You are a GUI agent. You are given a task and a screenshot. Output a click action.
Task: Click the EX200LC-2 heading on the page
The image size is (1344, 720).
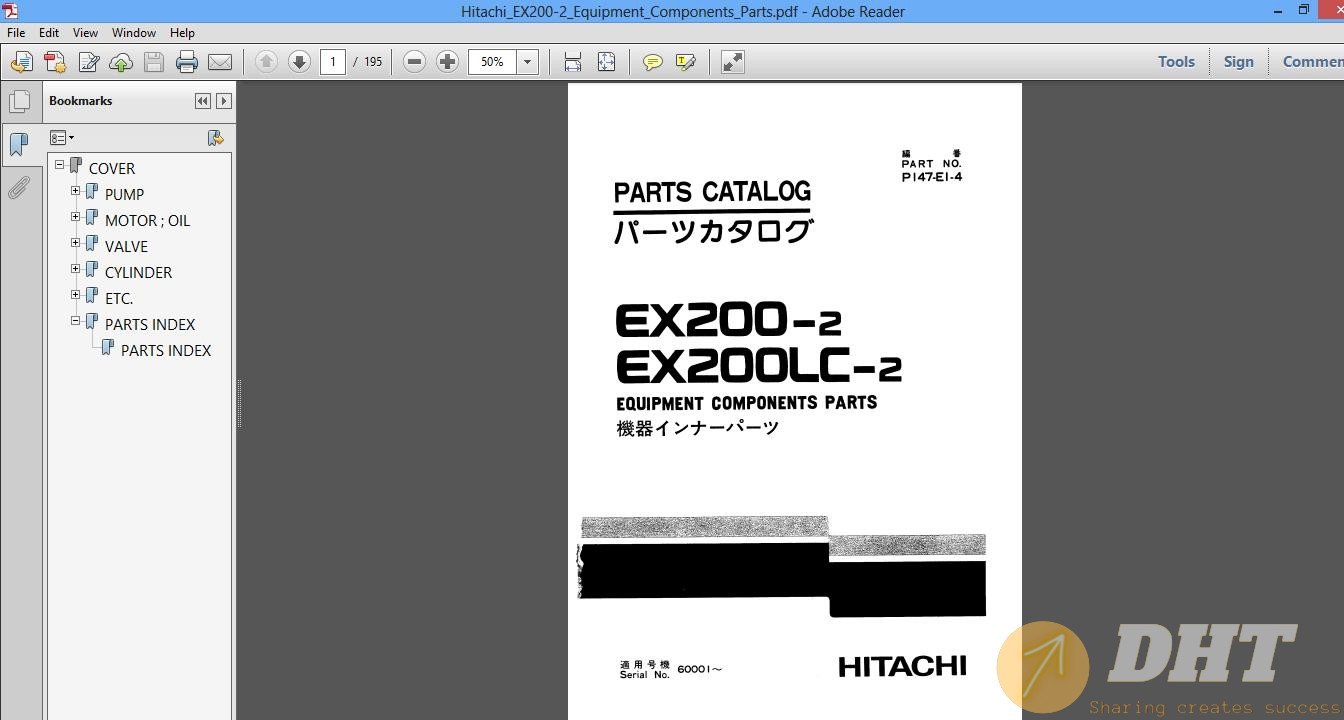(759, 367)
